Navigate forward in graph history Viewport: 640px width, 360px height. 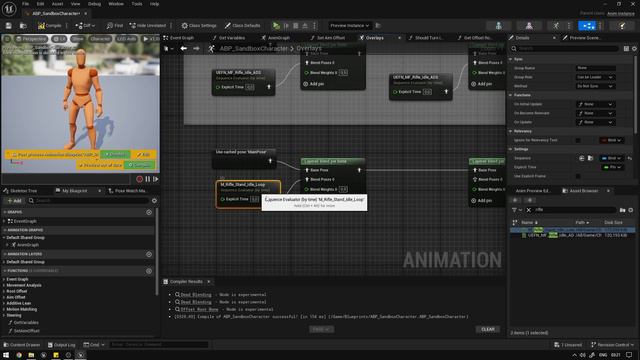(196, 49)
